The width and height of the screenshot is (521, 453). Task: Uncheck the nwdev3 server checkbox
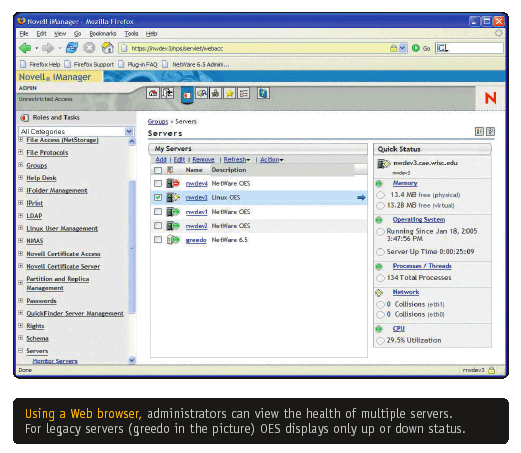[x=158, y=198]
